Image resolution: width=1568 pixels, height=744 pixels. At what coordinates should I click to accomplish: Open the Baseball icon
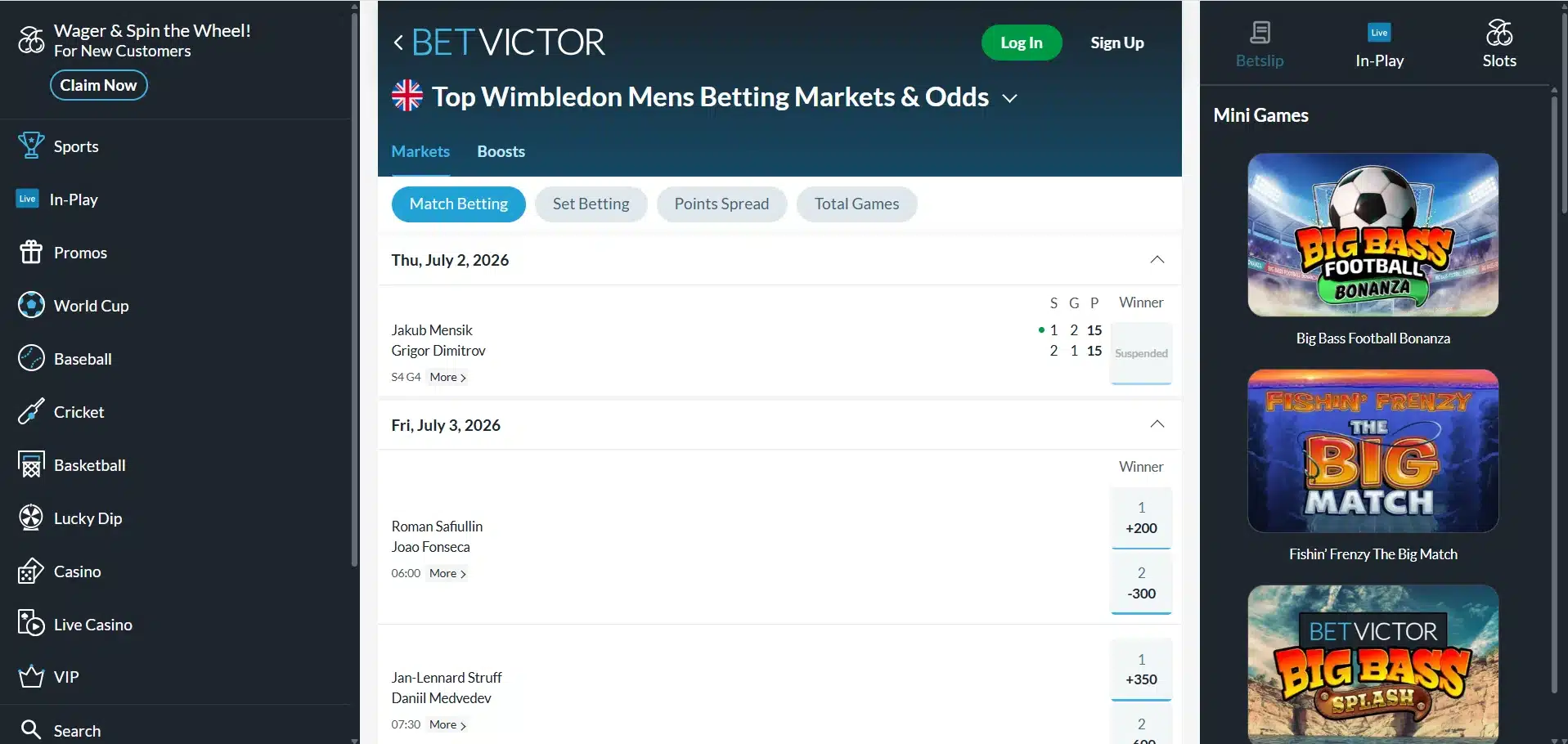[x=31, y=358]
